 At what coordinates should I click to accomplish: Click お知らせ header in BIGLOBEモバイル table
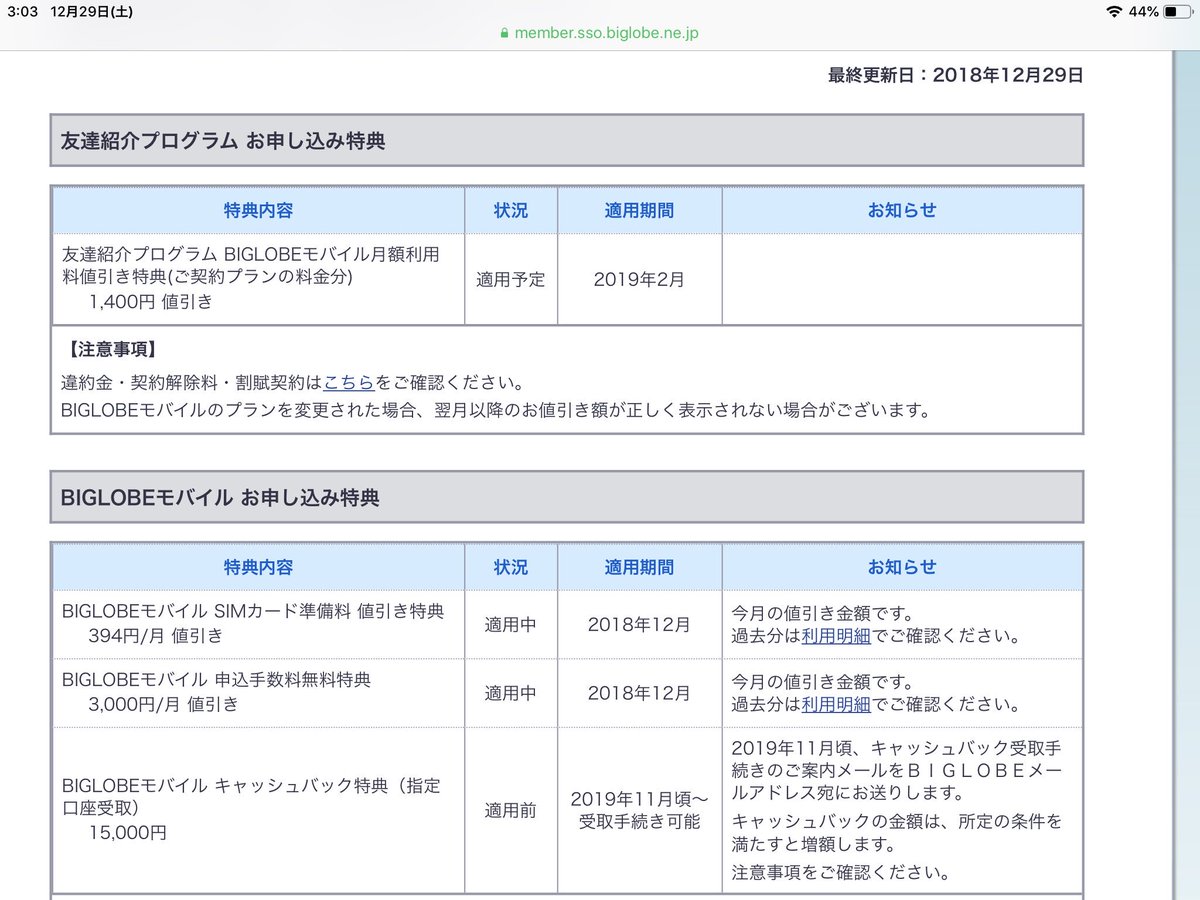tap(902, 567)
